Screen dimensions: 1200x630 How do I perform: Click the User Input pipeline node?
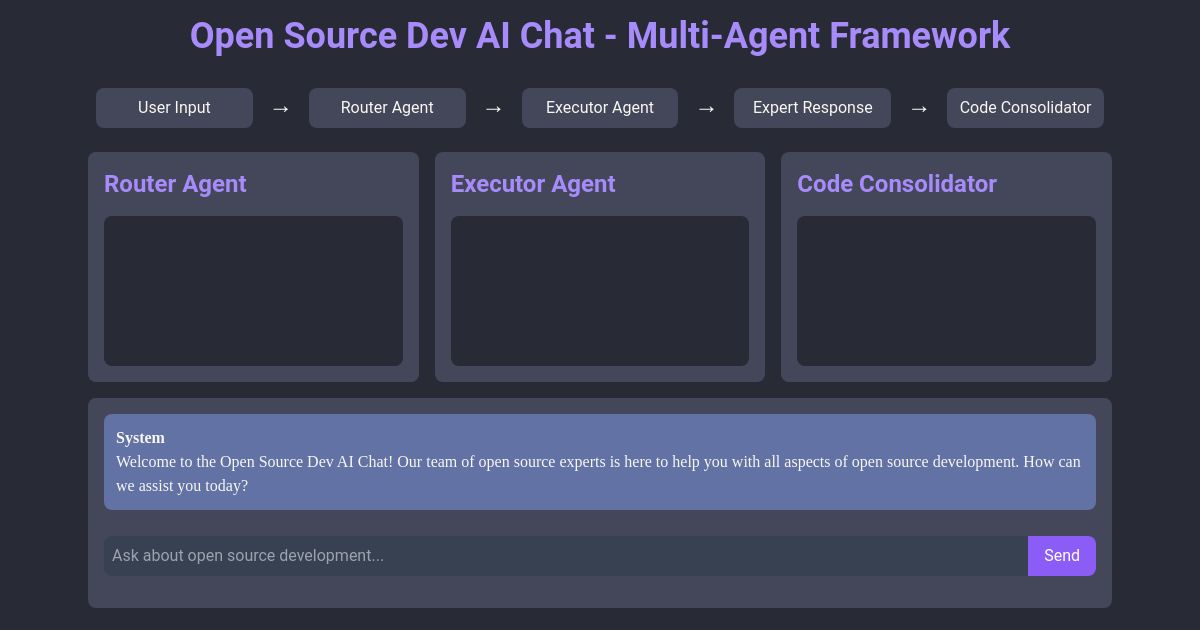coord(174,108)
